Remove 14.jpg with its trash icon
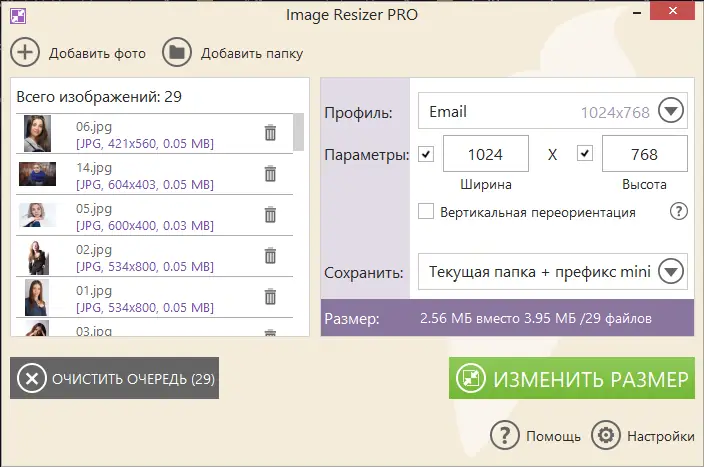This screenshot has height=467, width=704. 270,174
